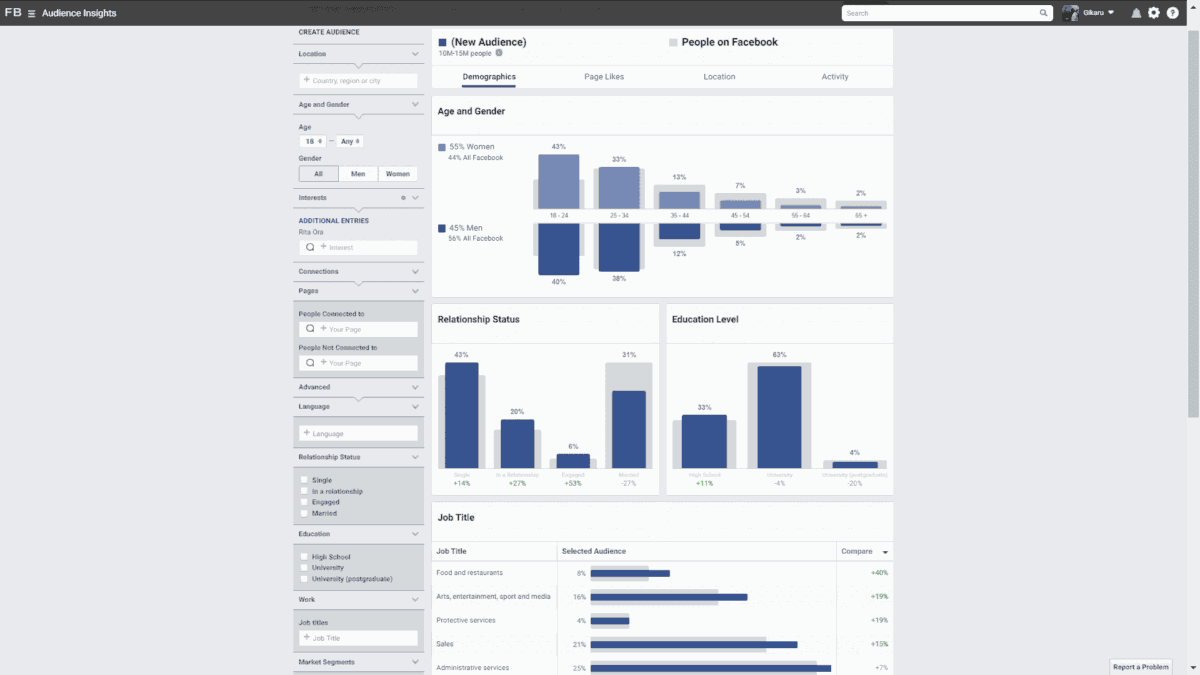Focus the Country, region or city field
1200x675 pixels.
[358, 80]
